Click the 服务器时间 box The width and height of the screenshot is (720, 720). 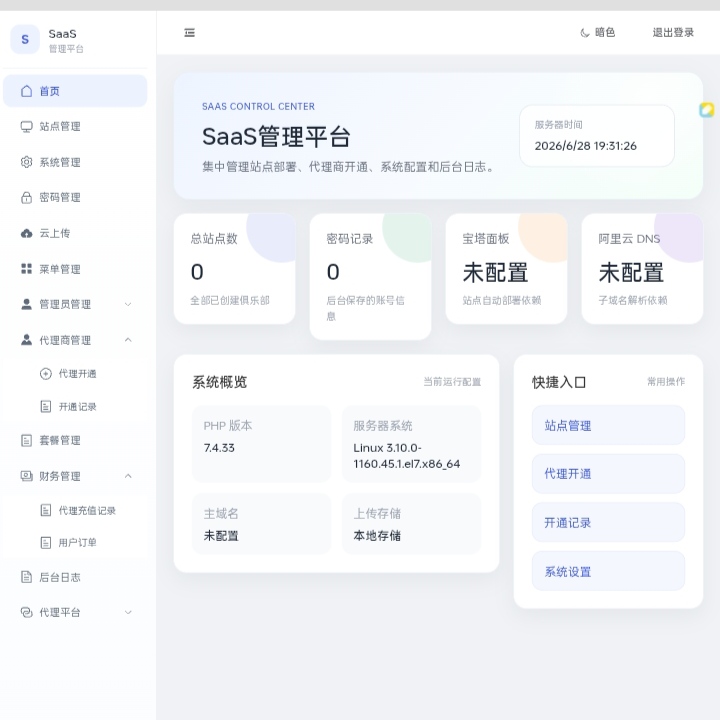coord(597,136)
